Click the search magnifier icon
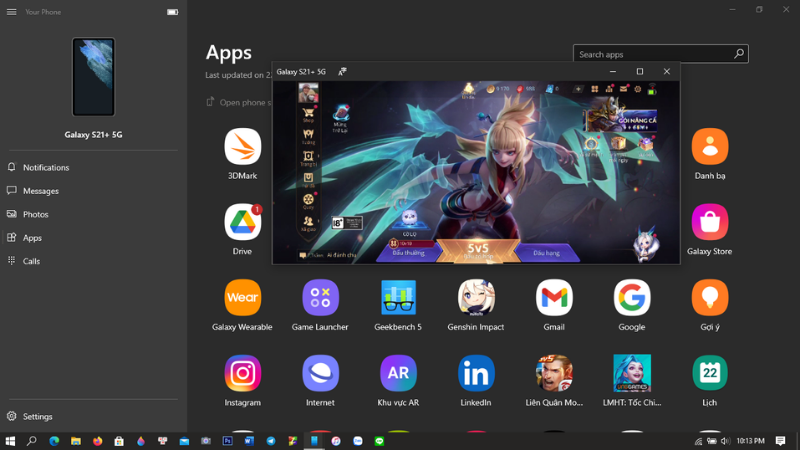The height and width of the screenshot is (450, 800). point(738,54)
